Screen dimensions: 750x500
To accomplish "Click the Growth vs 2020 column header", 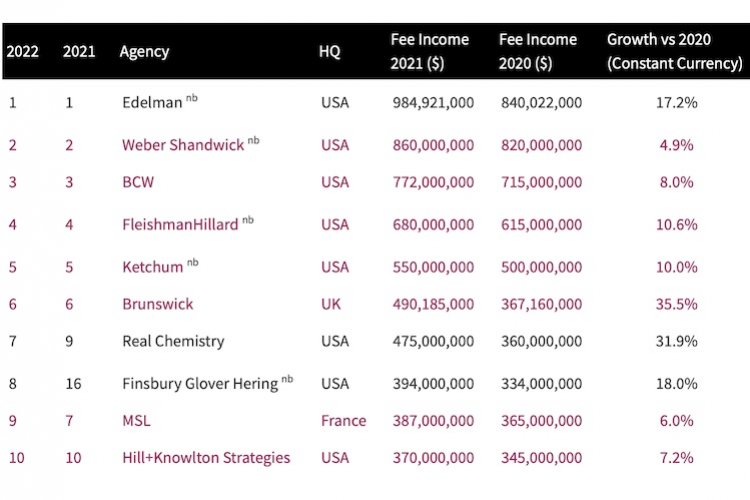I will click(674, 51).
